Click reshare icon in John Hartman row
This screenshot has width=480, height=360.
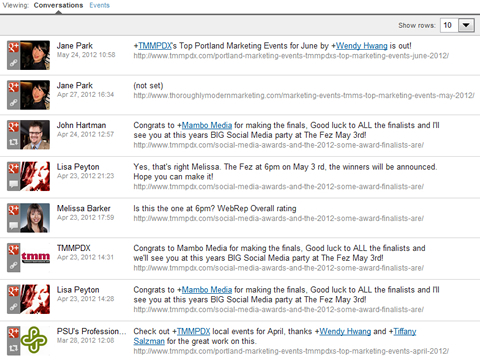point(13,142)
